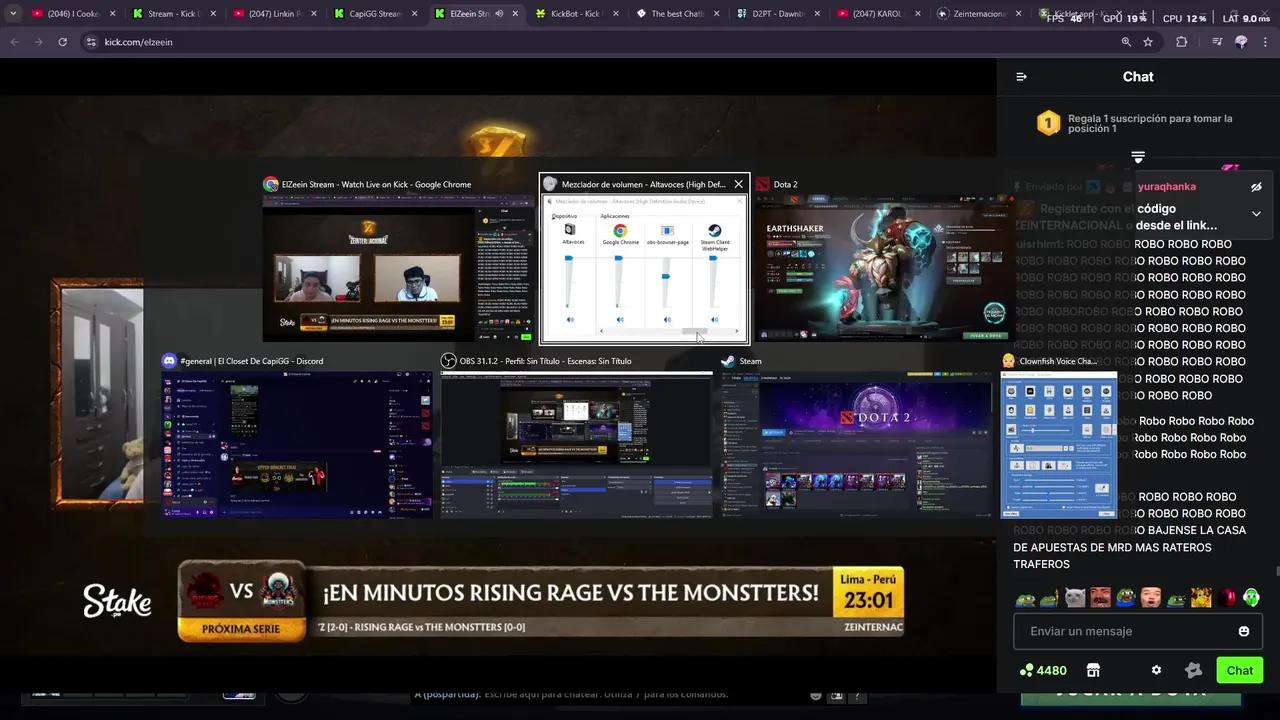Image resolution: width=1280 pixels, height=720 pixels.
Task: Click the Steam icon in the volume mixer
Action: pyautogui.click(x=715, y=231)
